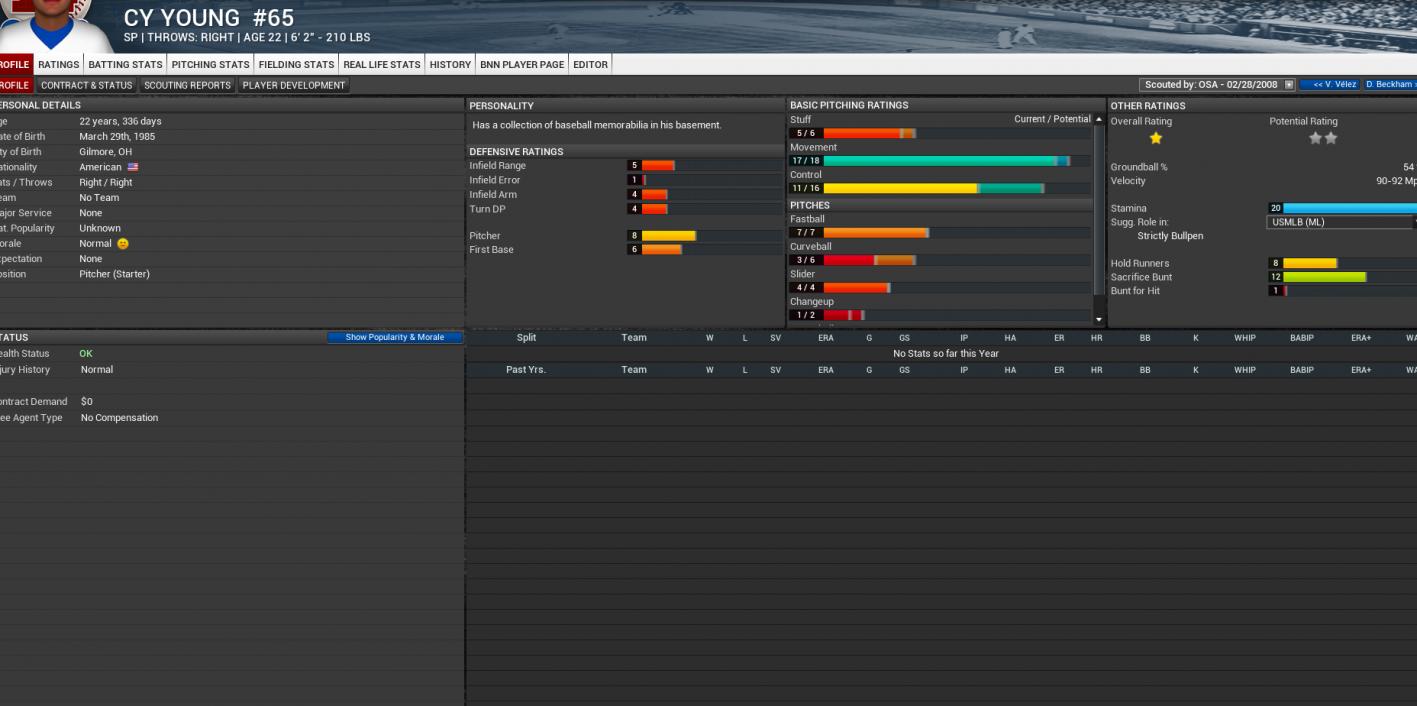This screenshot has width=1417, height=706.
Task: Open the Ratings tab
Action: click(x=59, y=64)
